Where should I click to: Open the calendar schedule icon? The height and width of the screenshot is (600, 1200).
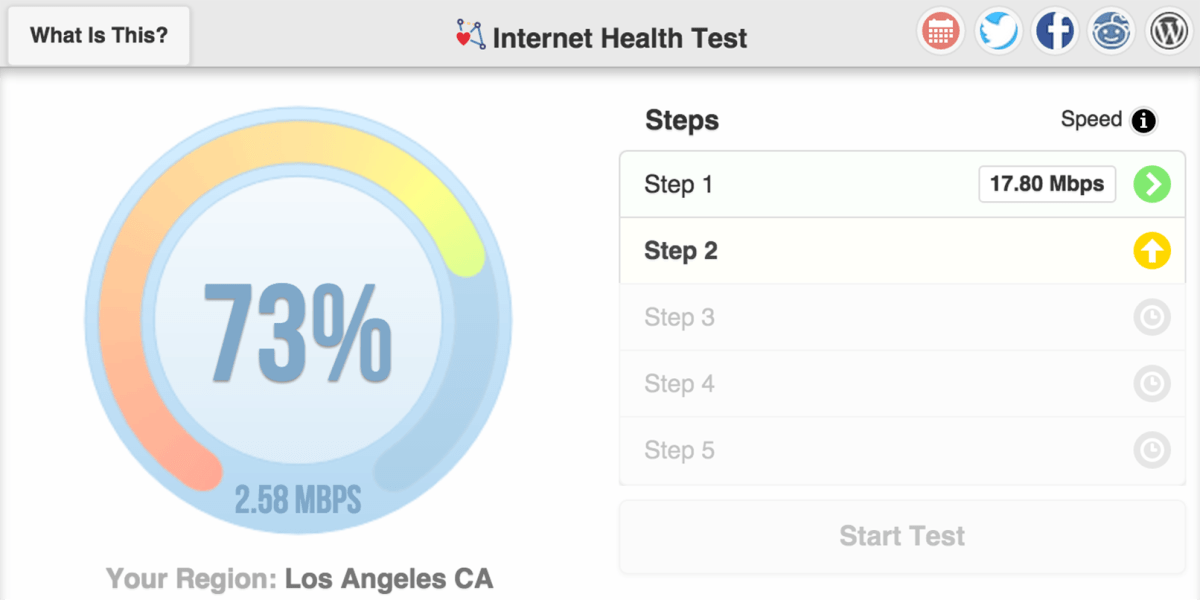[940, 31]
